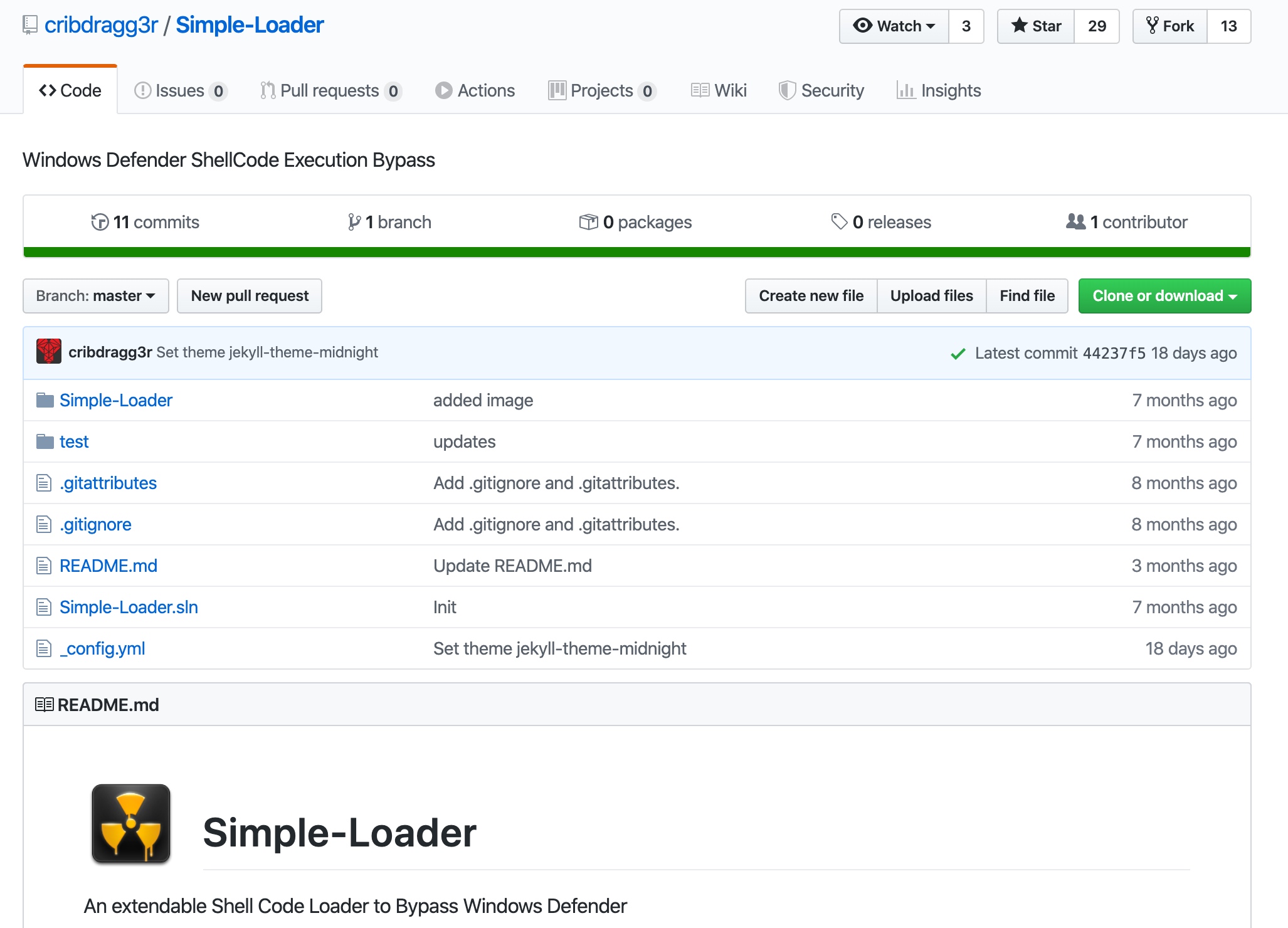Click the Find file button
This screenshot has width=1288, height=928.
click(x=1027, y=296)
